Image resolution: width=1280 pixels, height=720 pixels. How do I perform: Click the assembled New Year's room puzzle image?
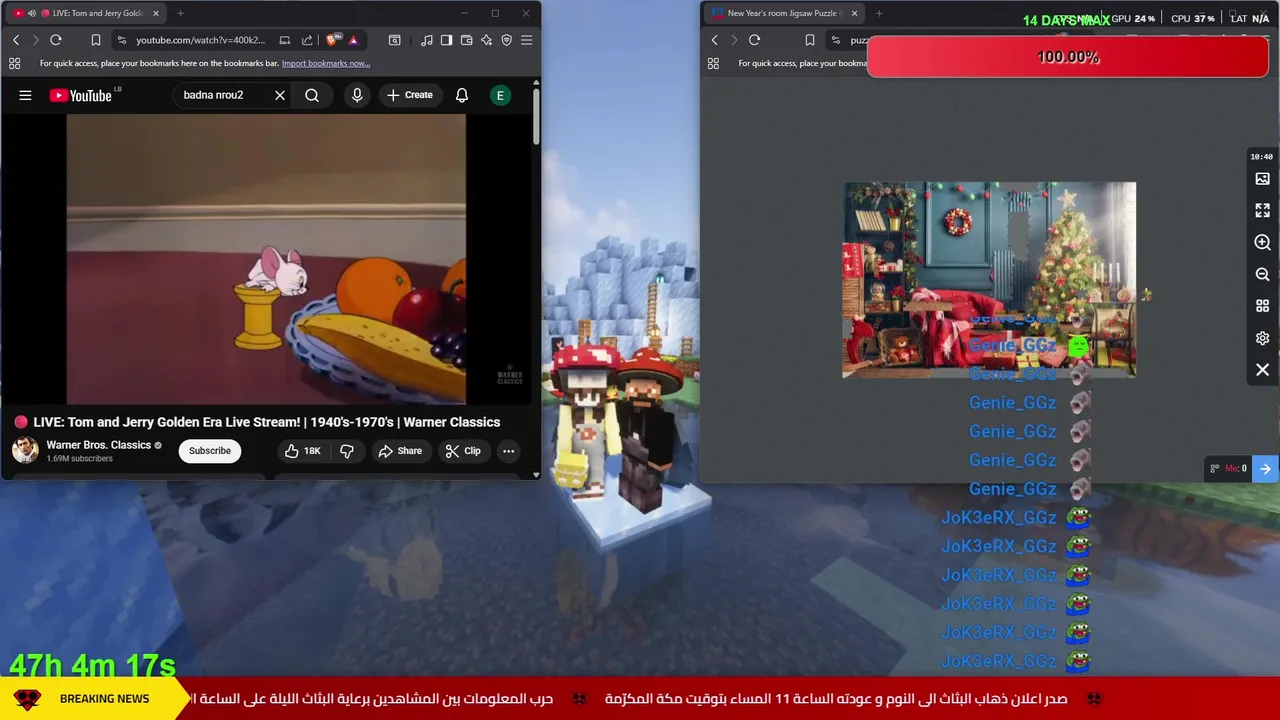coord(989,280)
